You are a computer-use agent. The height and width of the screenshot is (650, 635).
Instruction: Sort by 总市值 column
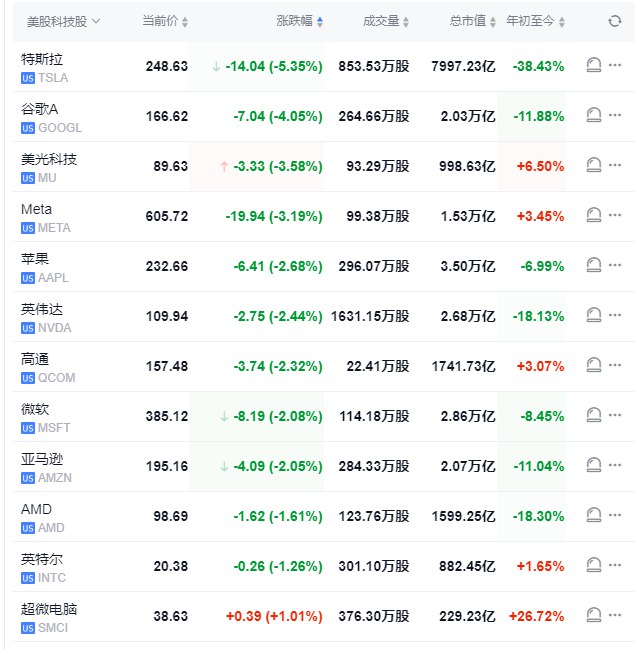[x=473, y=21]
